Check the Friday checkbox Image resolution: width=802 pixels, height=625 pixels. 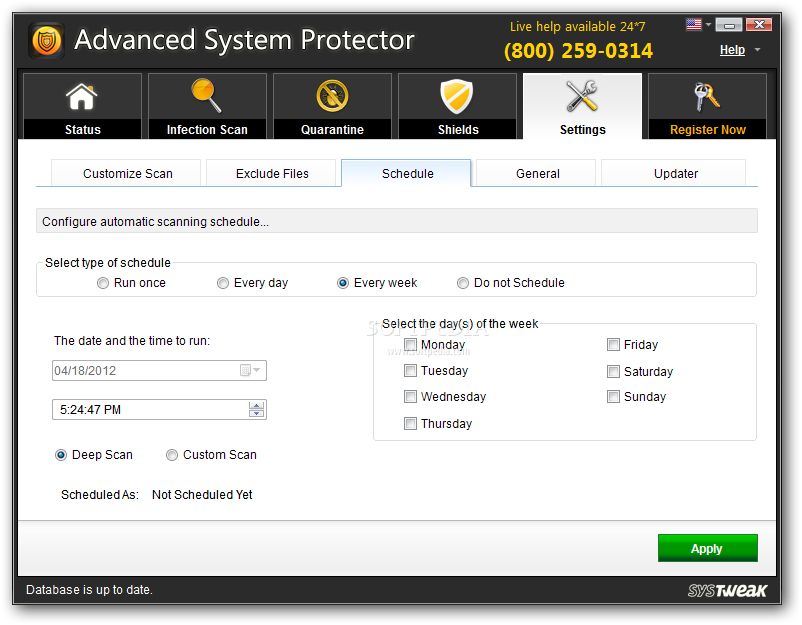[x=613, y=344]
